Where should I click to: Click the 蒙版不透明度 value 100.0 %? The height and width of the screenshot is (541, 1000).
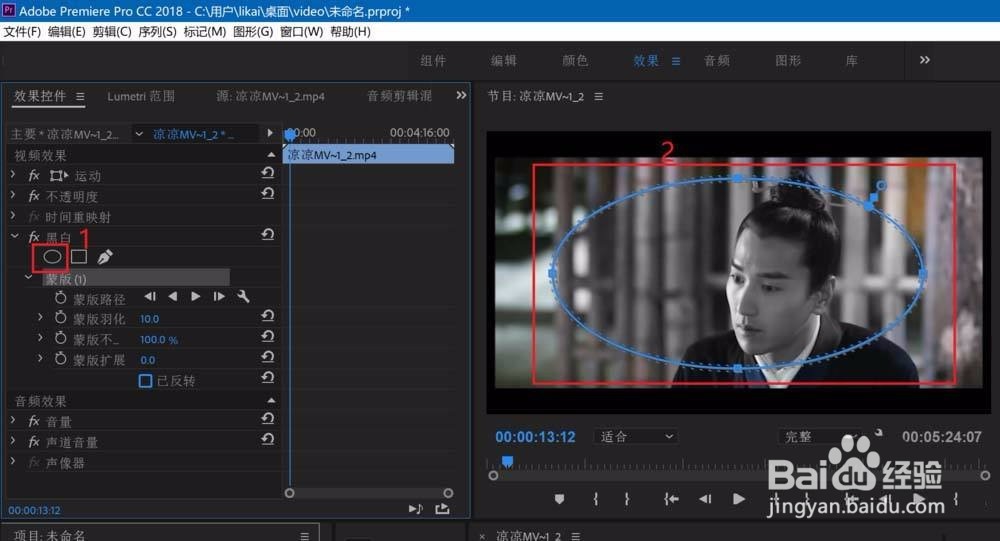tap(159, 339)
